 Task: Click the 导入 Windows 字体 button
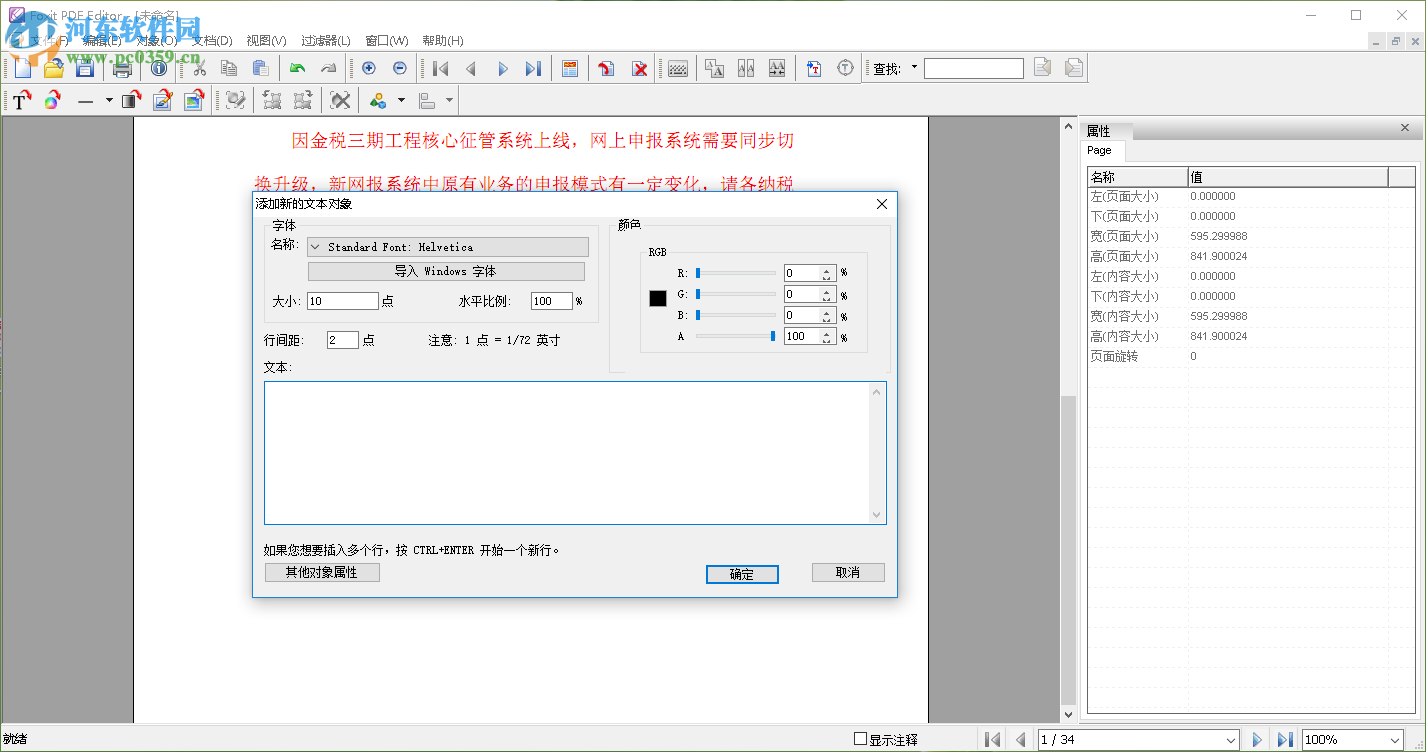tap(447, 270)
